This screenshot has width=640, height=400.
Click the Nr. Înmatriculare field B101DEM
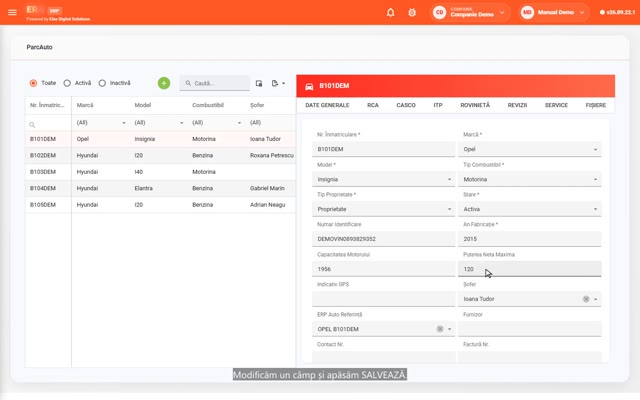point(383,149)
